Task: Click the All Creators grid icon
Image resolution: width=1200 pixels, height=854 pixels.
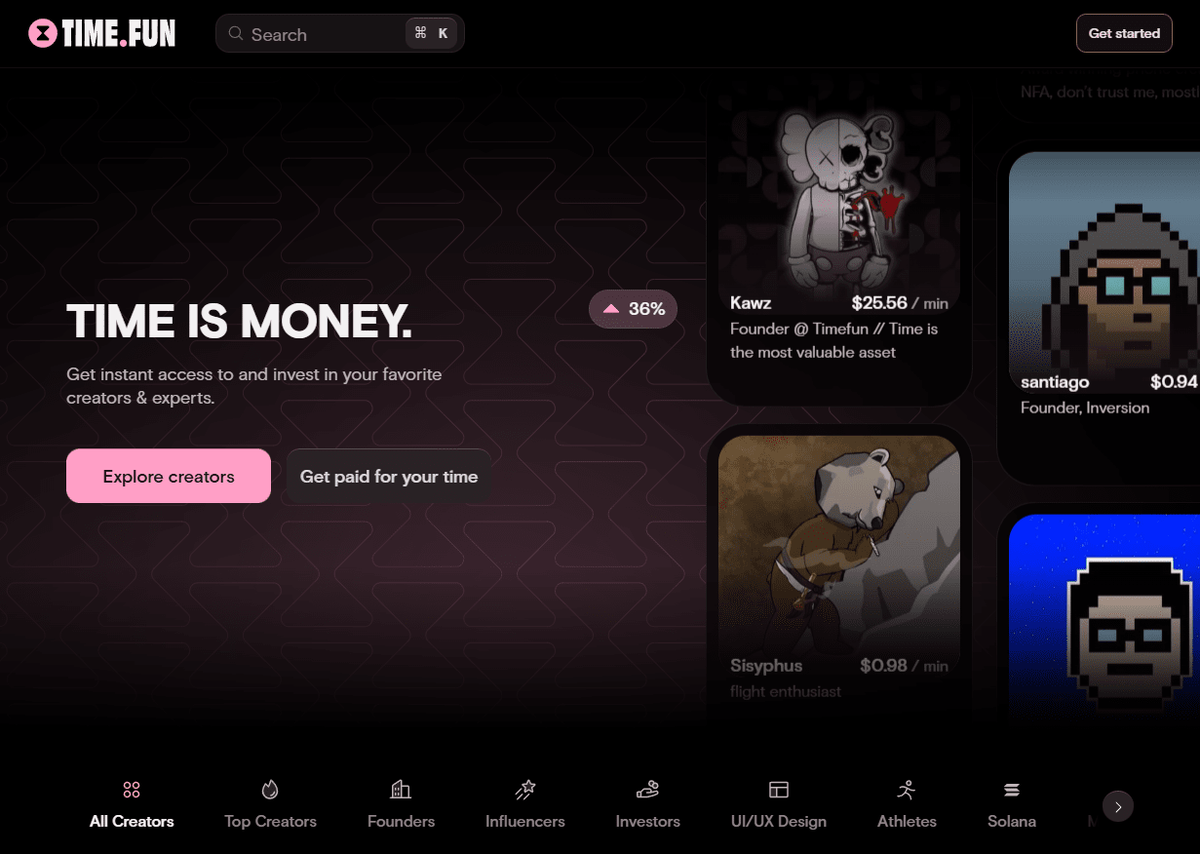Action: (131, 790)
